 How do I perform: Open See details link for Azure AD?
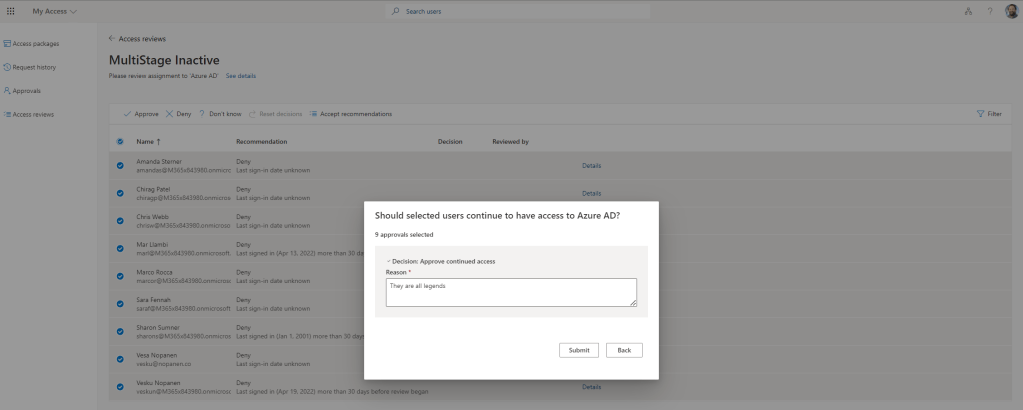click(x=241, y=76)
